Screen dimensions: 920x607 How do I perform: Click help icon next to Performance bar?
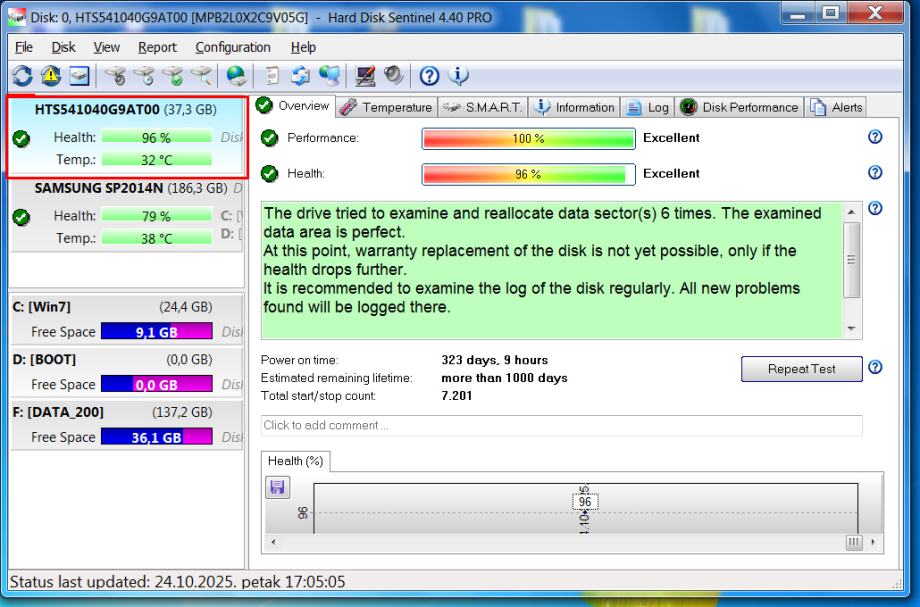(x=875, y=137)
